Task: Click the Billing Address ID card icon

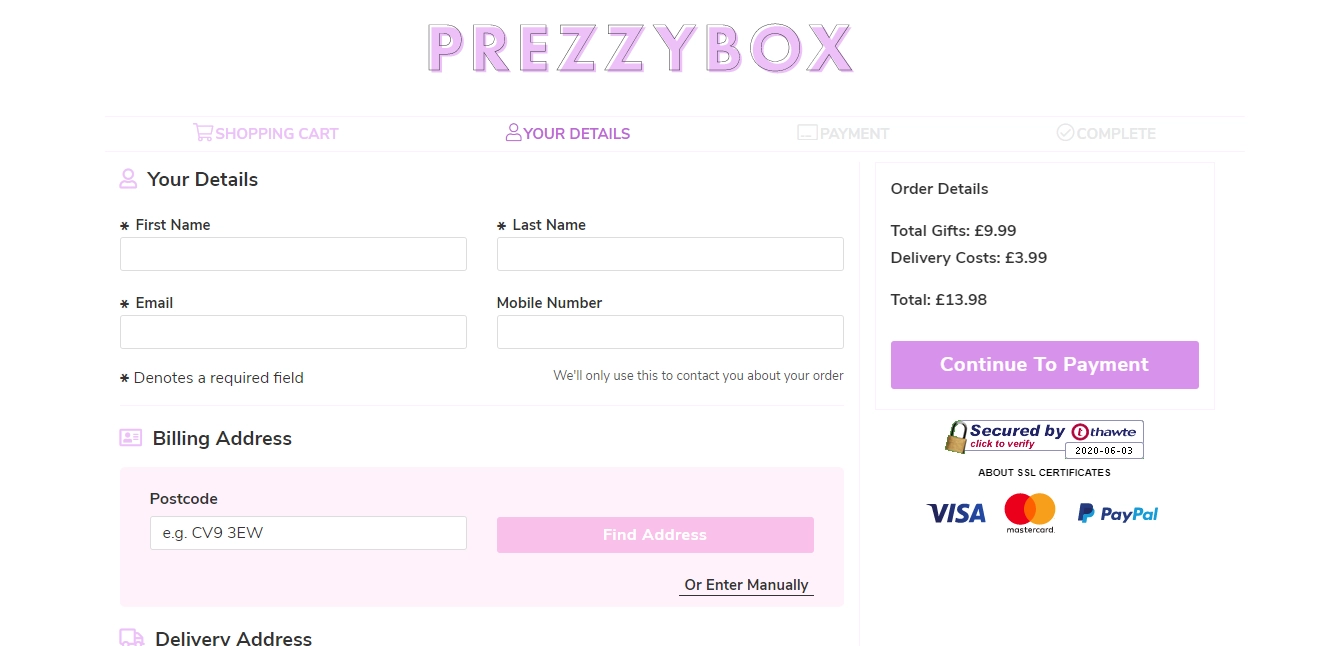Action: click(x=131, y=438)
